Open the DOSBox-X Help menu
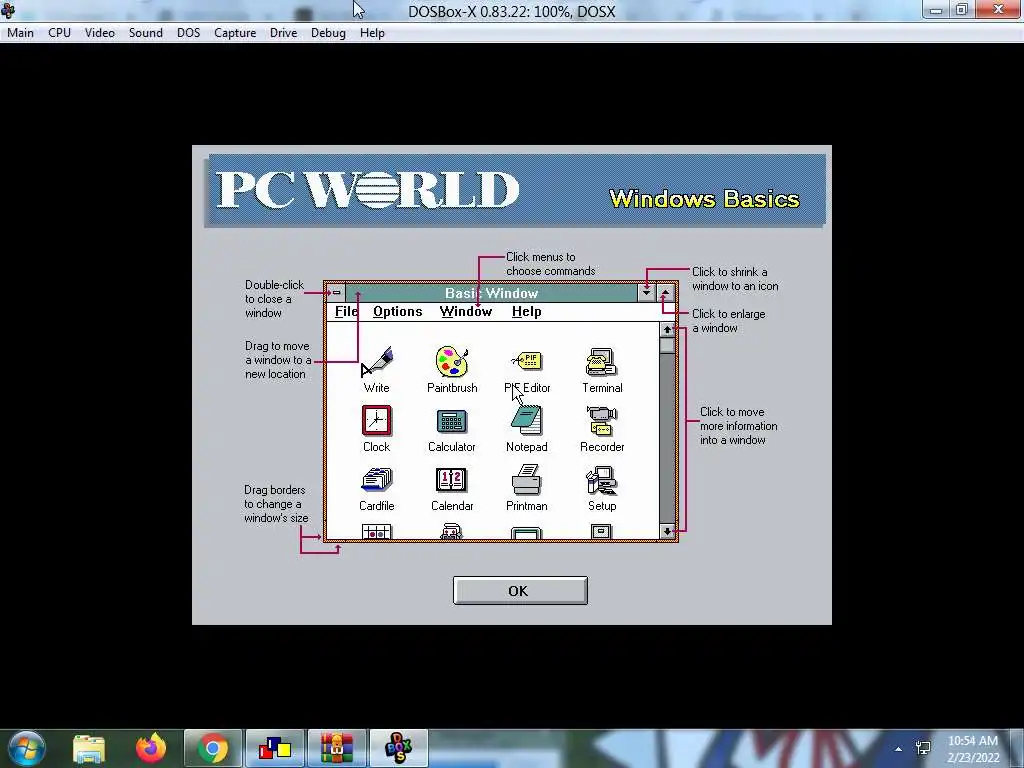 (x=372, y=33)
